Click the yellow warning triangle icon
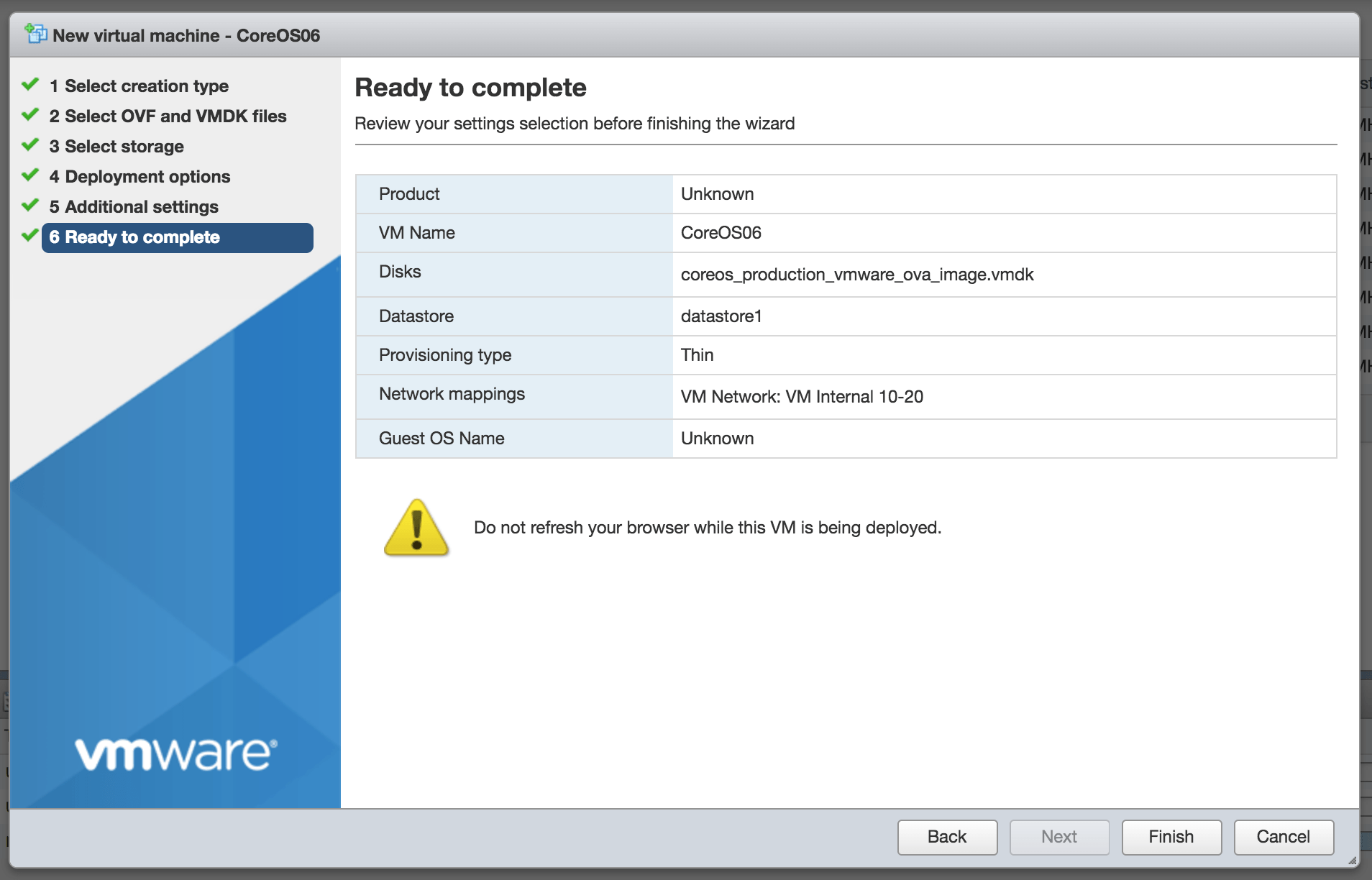 (x=416, y=528)
